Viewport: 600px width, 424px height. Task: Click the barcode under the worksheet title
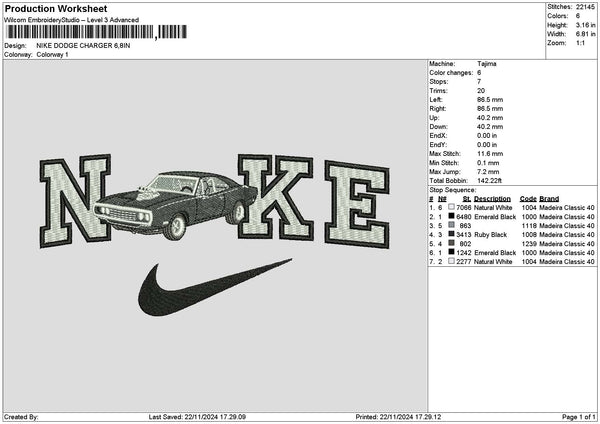[x=96, y=32]
